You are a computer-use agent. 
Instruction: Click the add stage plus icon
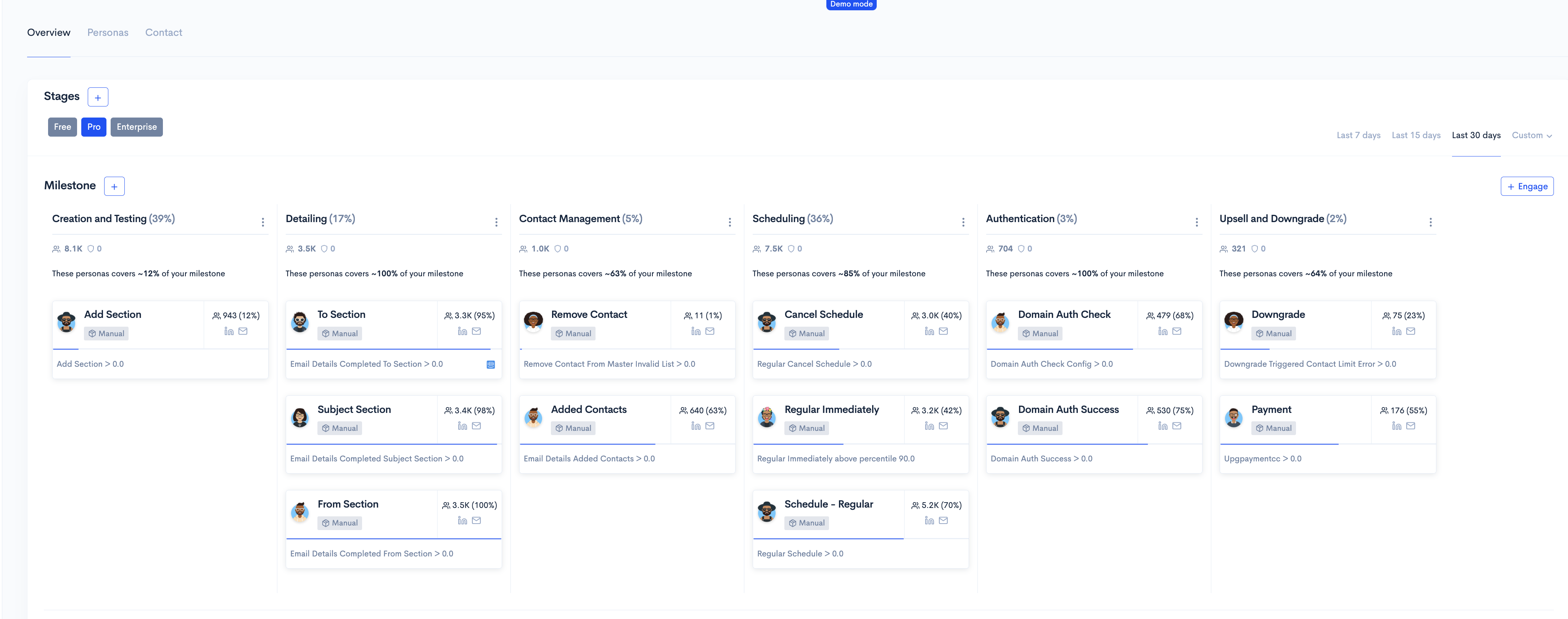click(x=97, y=97)
